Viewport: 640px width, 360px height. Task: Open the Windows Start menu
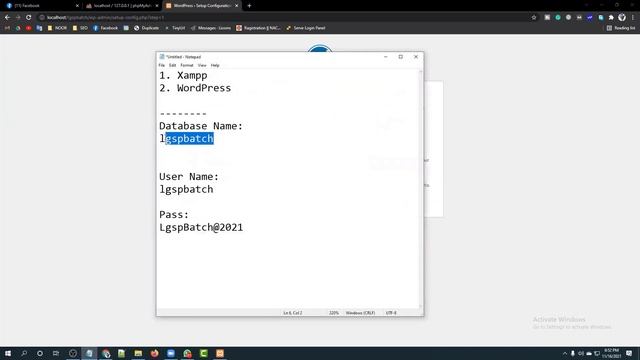pyautogui.click(x=8, y=353)
